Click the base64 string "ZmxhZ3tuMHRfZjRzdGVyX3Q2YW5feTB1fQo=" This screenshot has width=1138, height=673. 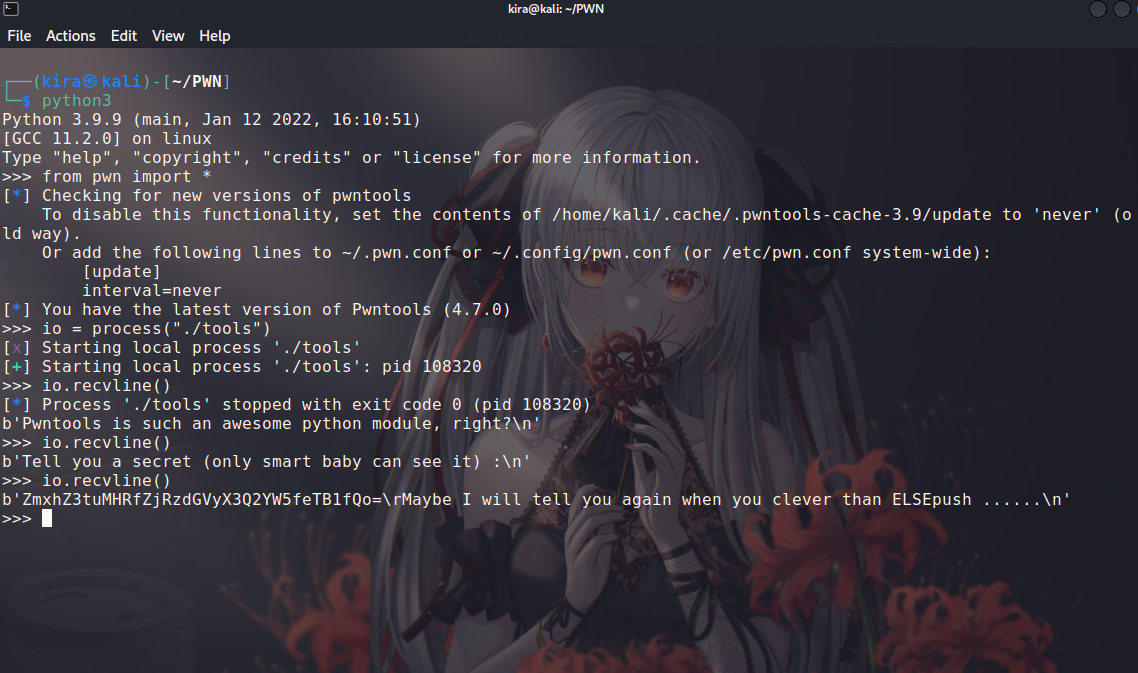coord(202,499)
